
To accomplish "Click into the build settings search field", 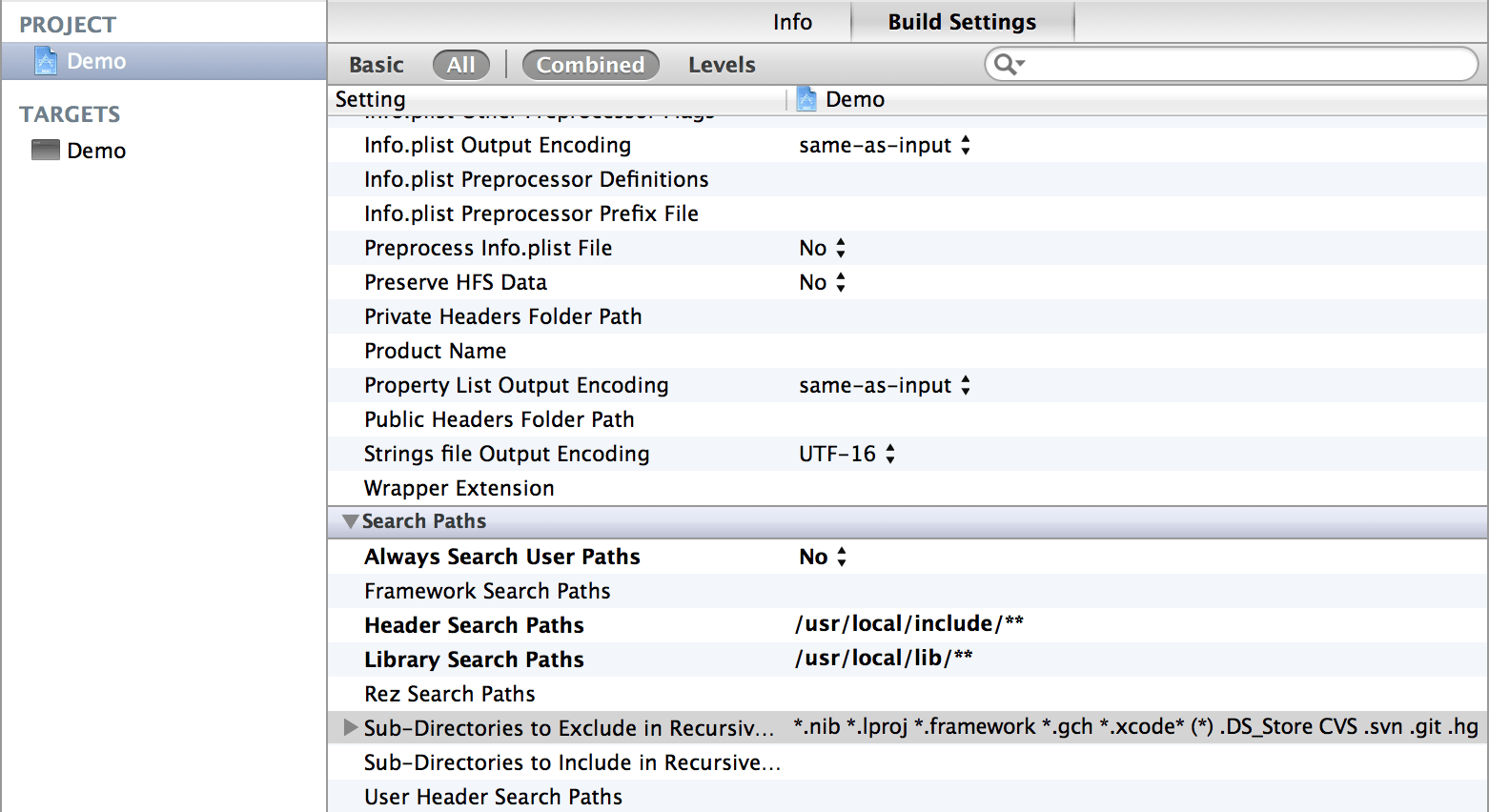I will point(1239,65).
